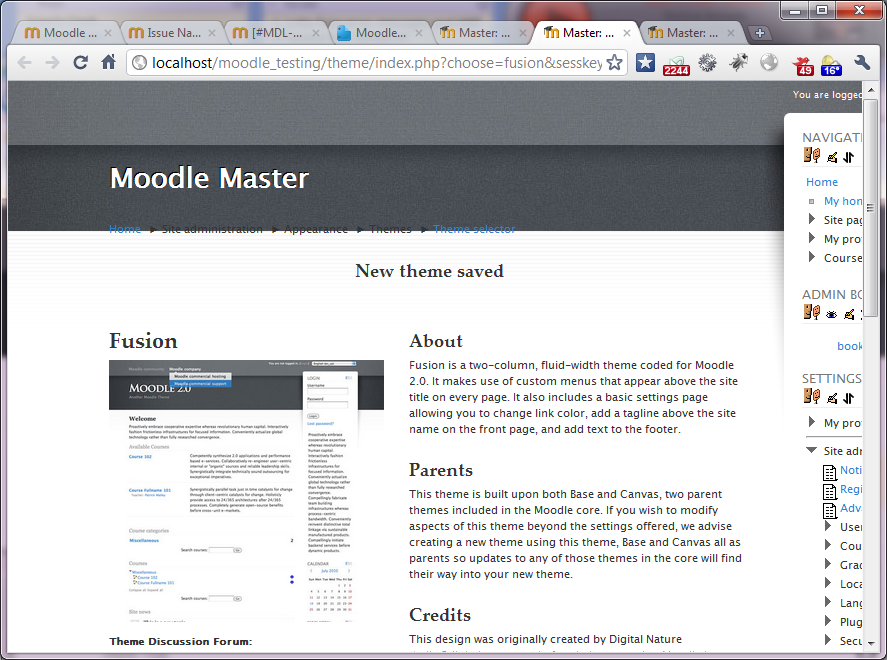This screenshot has width=887, height=660.
Task: Collapse the Site administration tree node
Action: click(811, 450)
